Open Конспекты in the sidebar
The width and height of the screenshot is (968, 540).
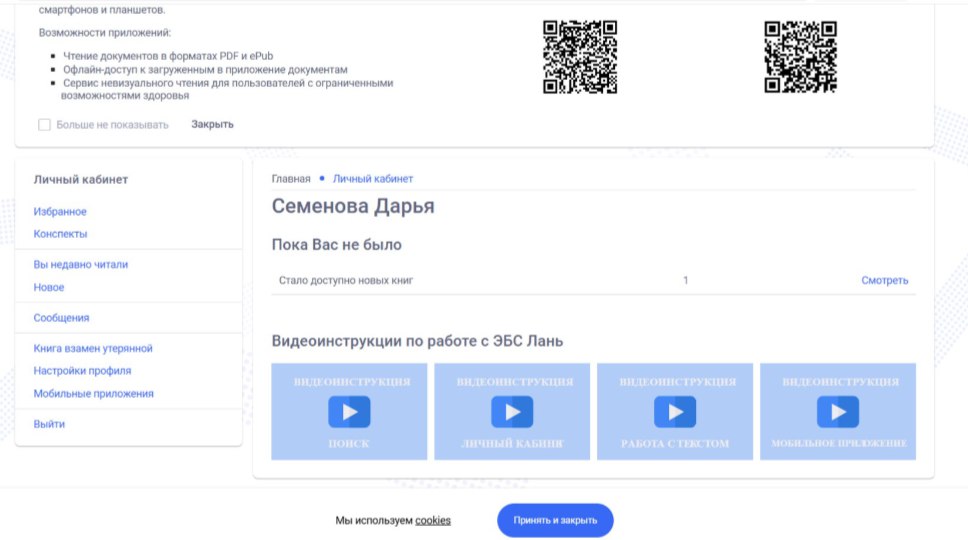tap(60, 234)
